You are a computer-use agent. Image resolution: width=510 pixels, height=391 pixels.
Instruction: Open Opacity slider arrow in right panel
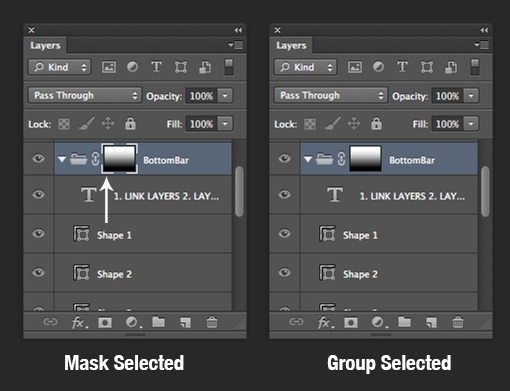point(471,96)
